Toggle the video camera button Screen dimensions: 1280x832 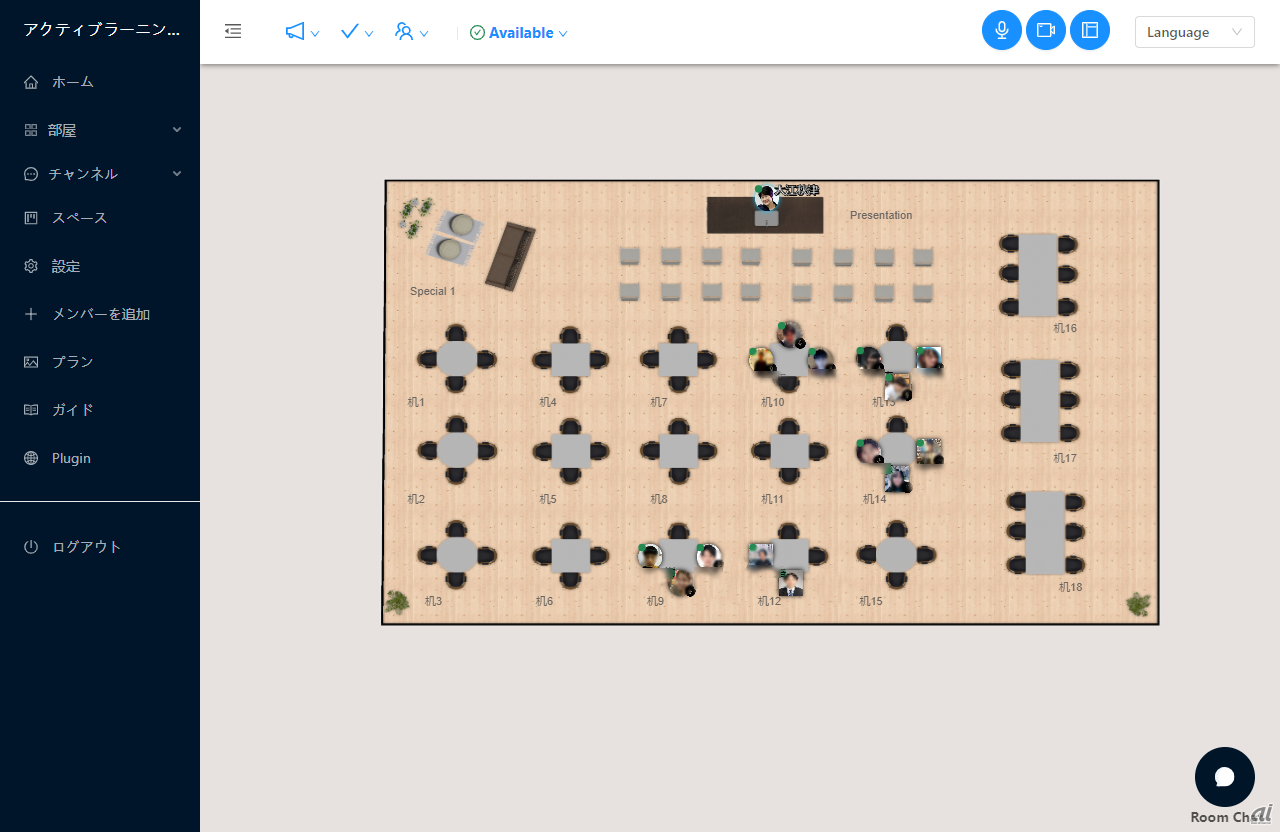click(x=1046, y=30)
